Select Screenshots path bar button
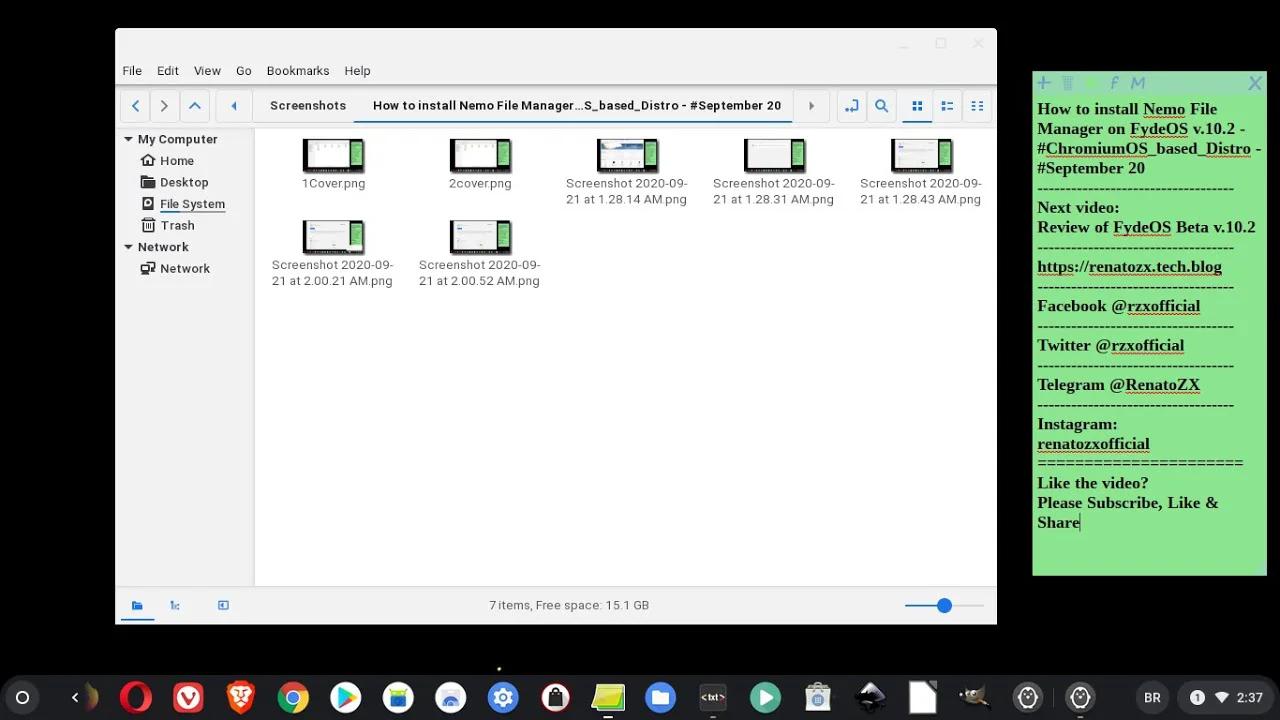Image resolution: width=1280 pixels, height=720 pixels. pyautogui.click(x=308, y=105)
